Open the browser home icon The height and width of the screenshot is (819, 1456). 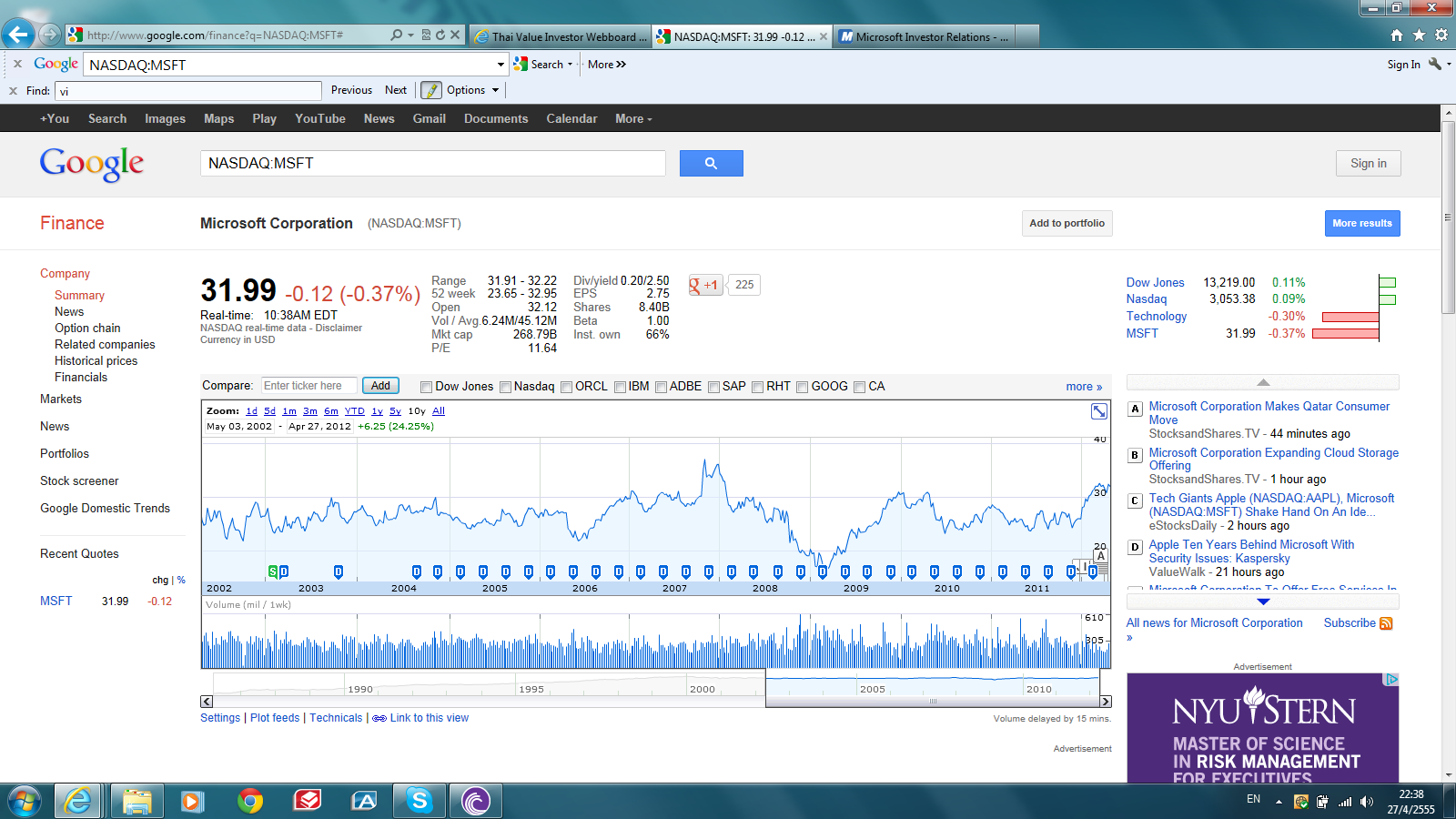(1397, 35)
